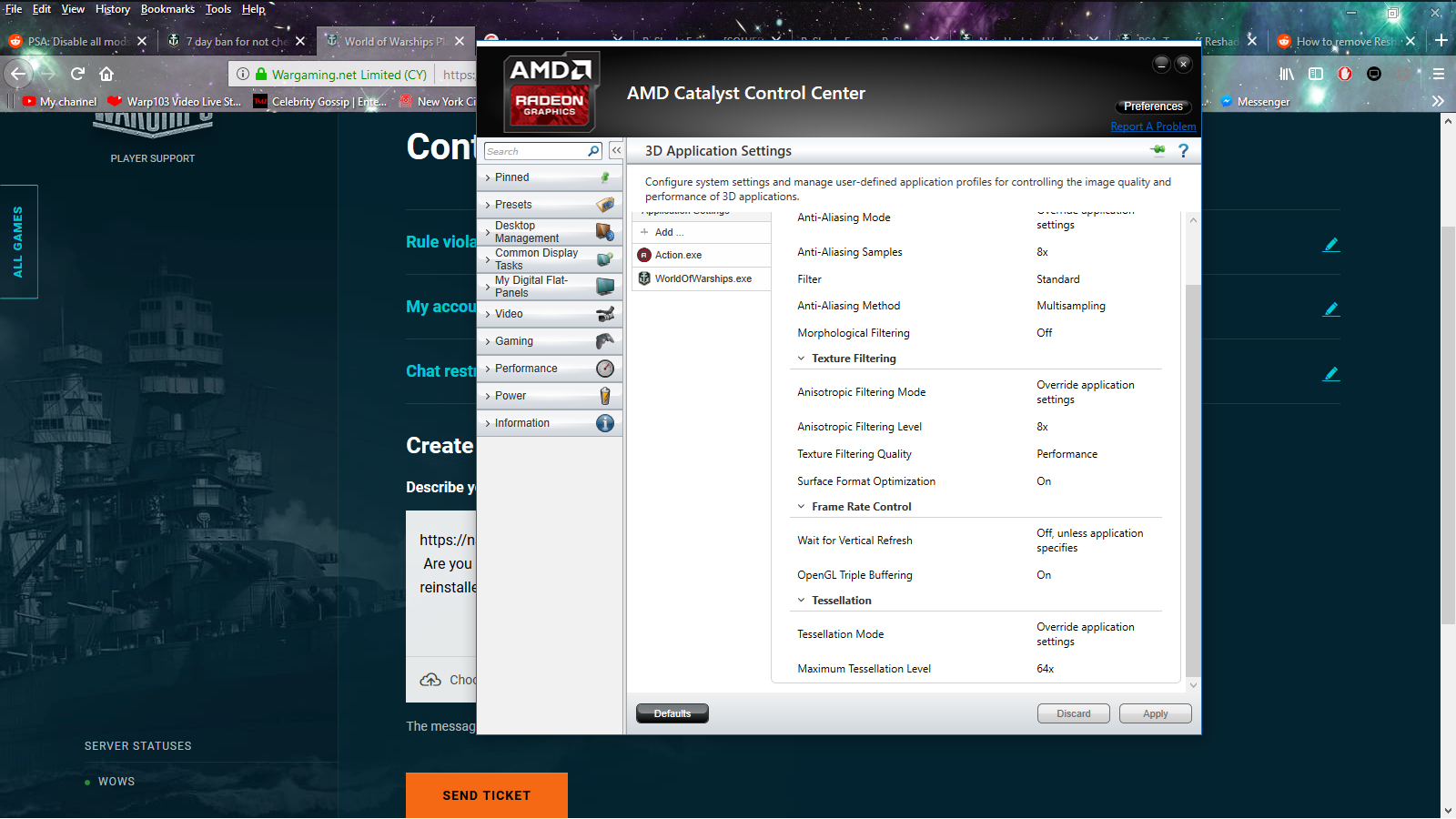Collapse the Frame Rate Control section
The height and width of the screenshot is (819, 1456).
(801, 507)
